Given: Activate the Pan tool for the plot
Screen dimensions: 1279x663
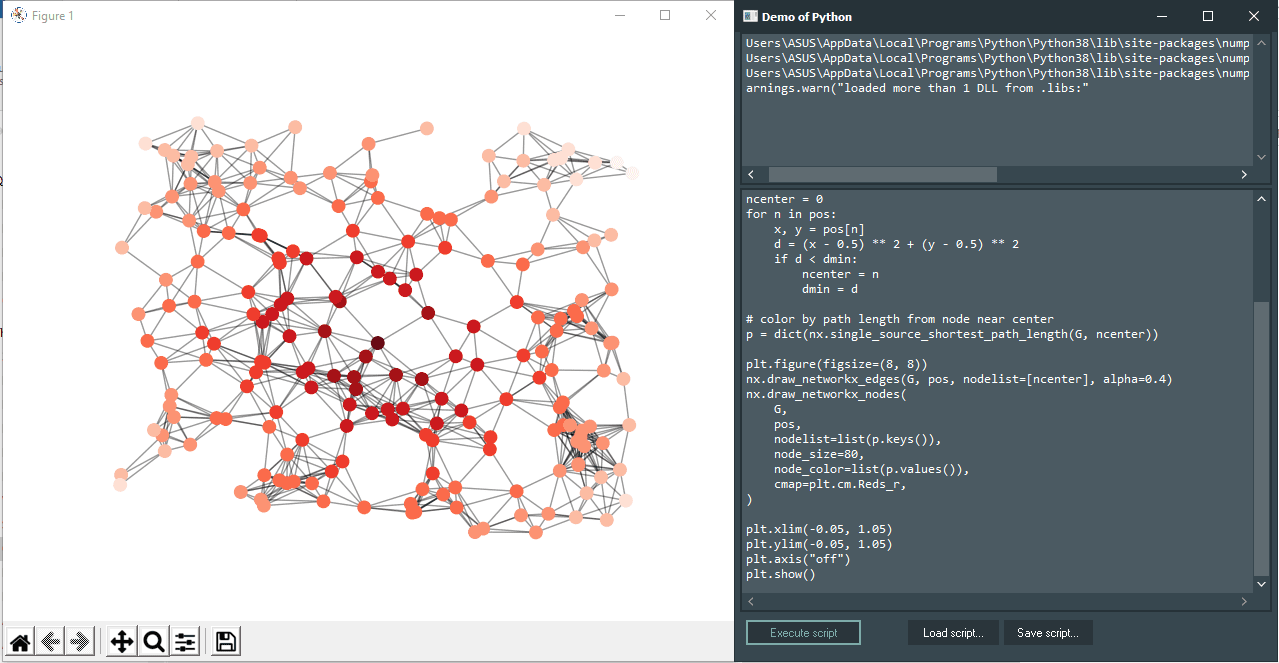Looking at the screenshot, I should (120, 641).
